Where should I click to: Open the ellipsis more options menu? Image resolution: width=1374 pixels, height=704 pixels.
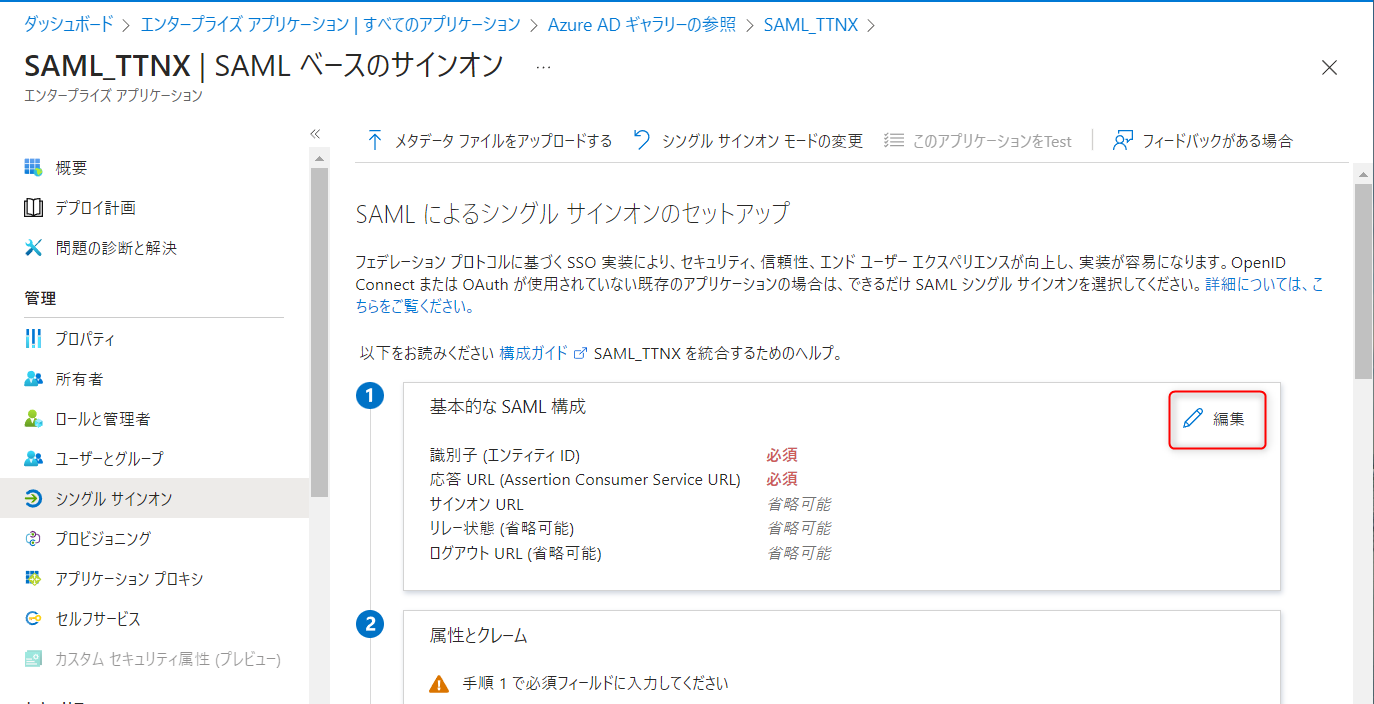click(543, 67)
